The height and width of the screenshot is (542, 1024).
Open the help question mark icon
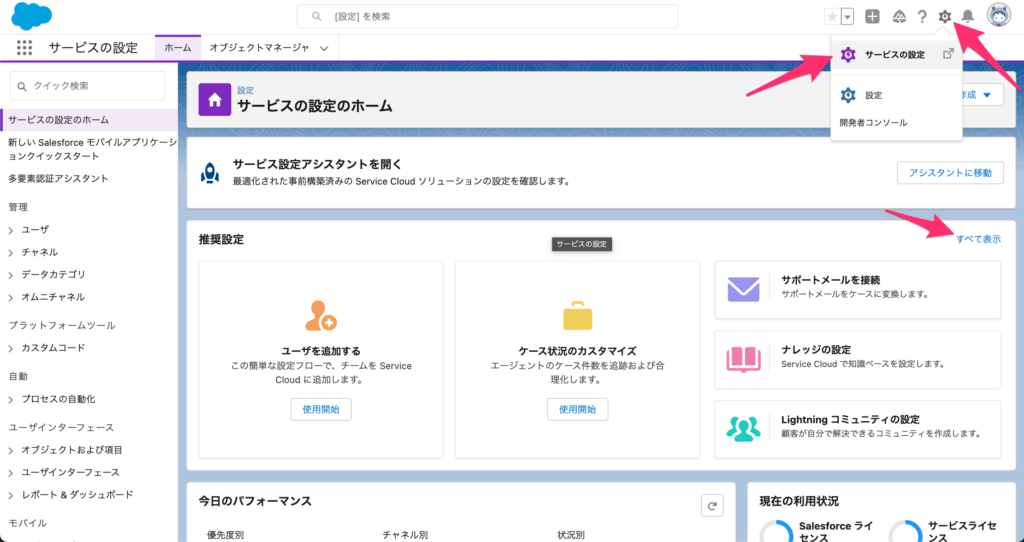[x=922, y=16]
